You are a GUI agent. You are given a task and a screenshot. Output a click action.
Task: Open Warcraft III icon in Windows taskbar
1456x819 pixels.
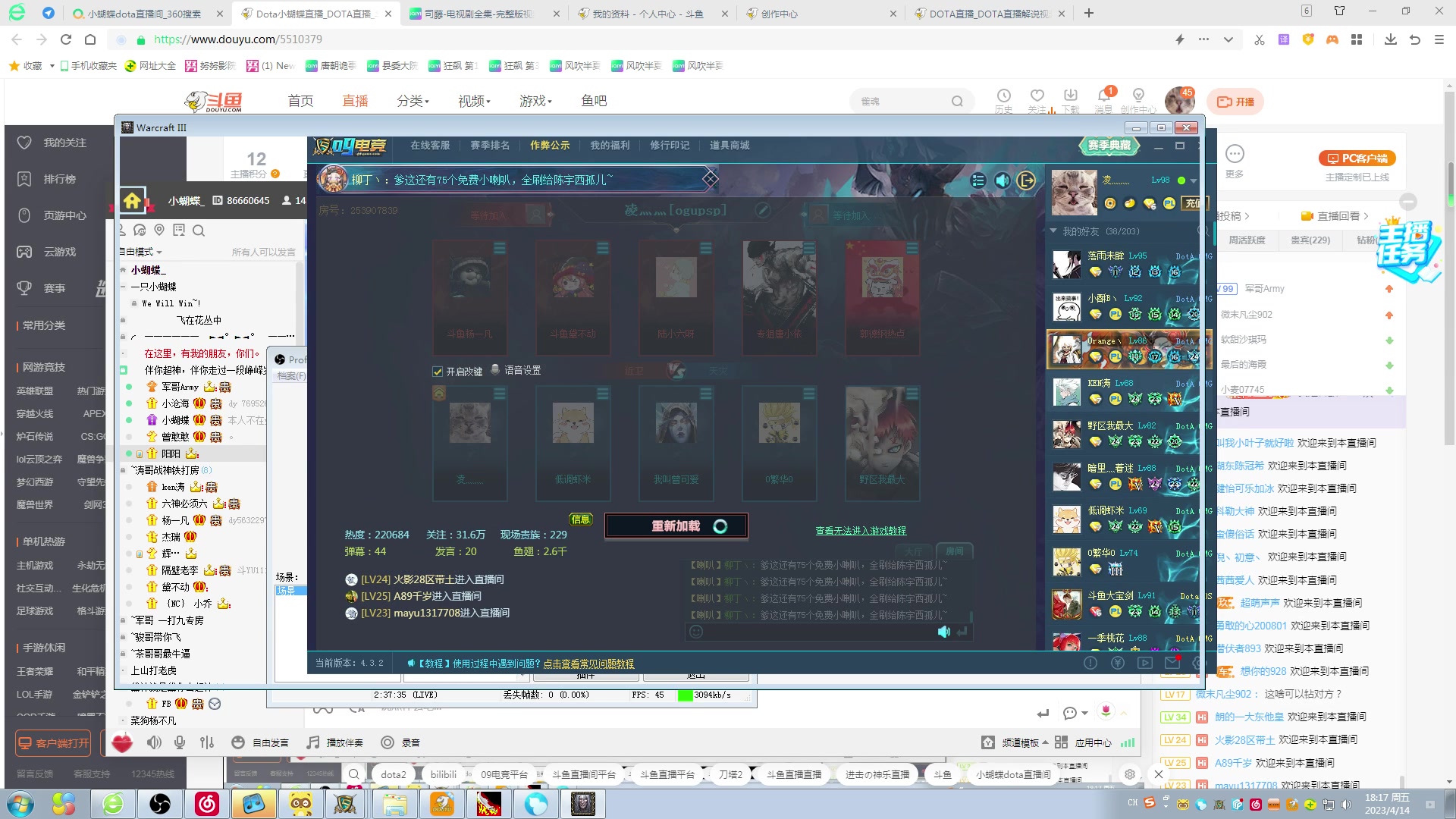[x=582, y=804]
